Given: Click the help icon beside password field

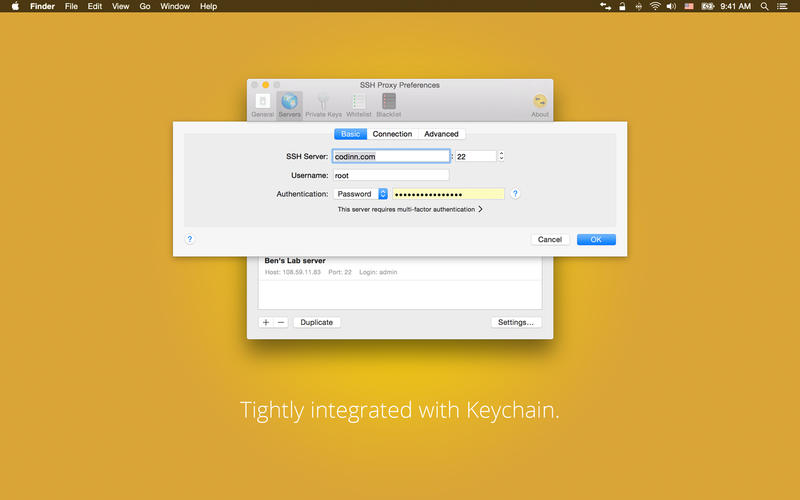Looking at the screenshot, I should 516,194.
